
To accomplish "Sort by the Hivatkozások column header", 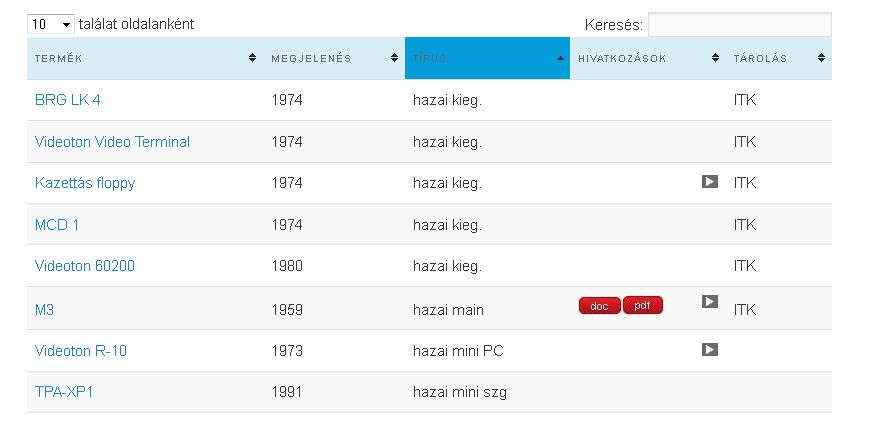I will 622,58.
